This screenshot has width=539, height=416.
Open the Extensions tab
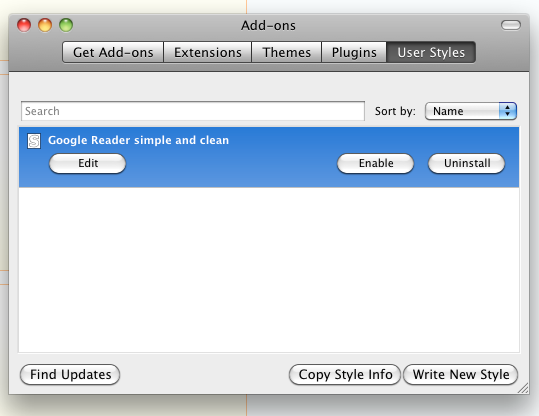208,52
